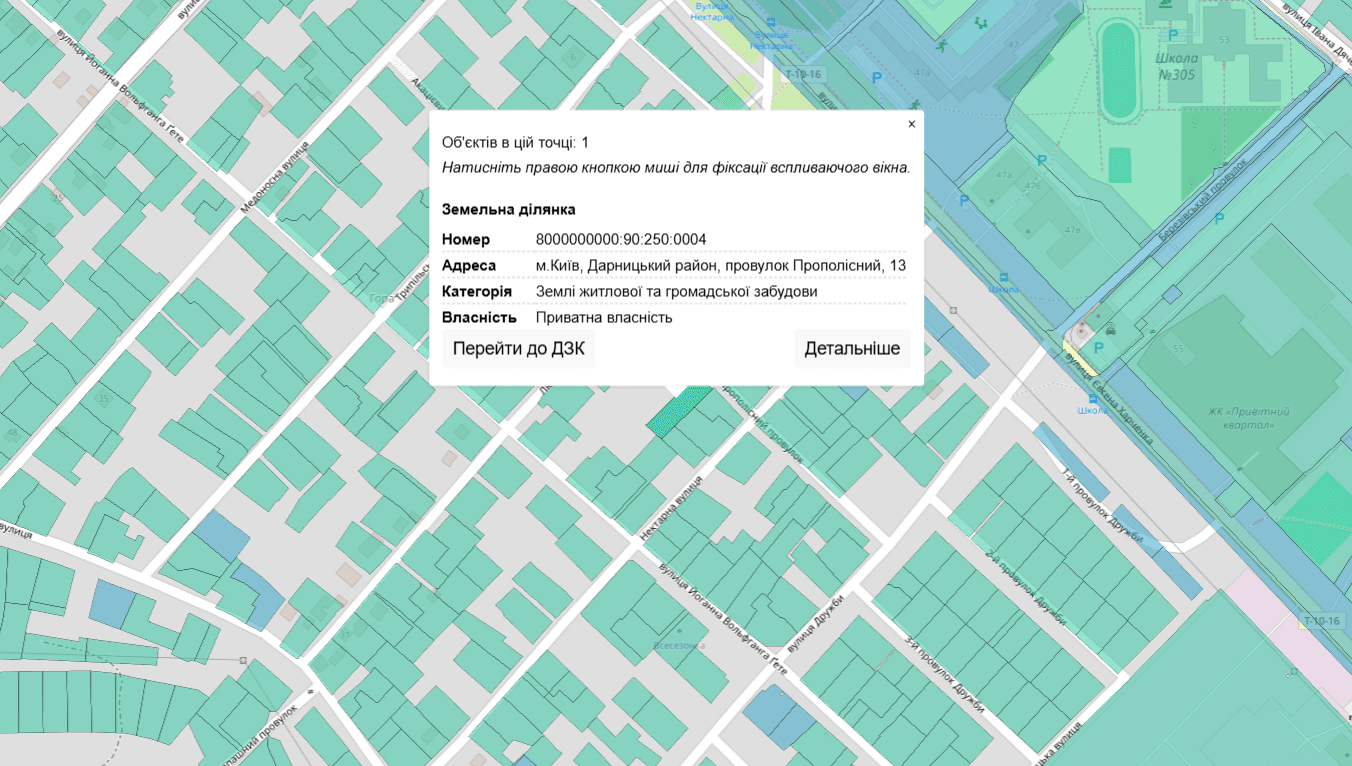Click the Детальніше button
Screen dimensions: 1352x766
point(852,349)
